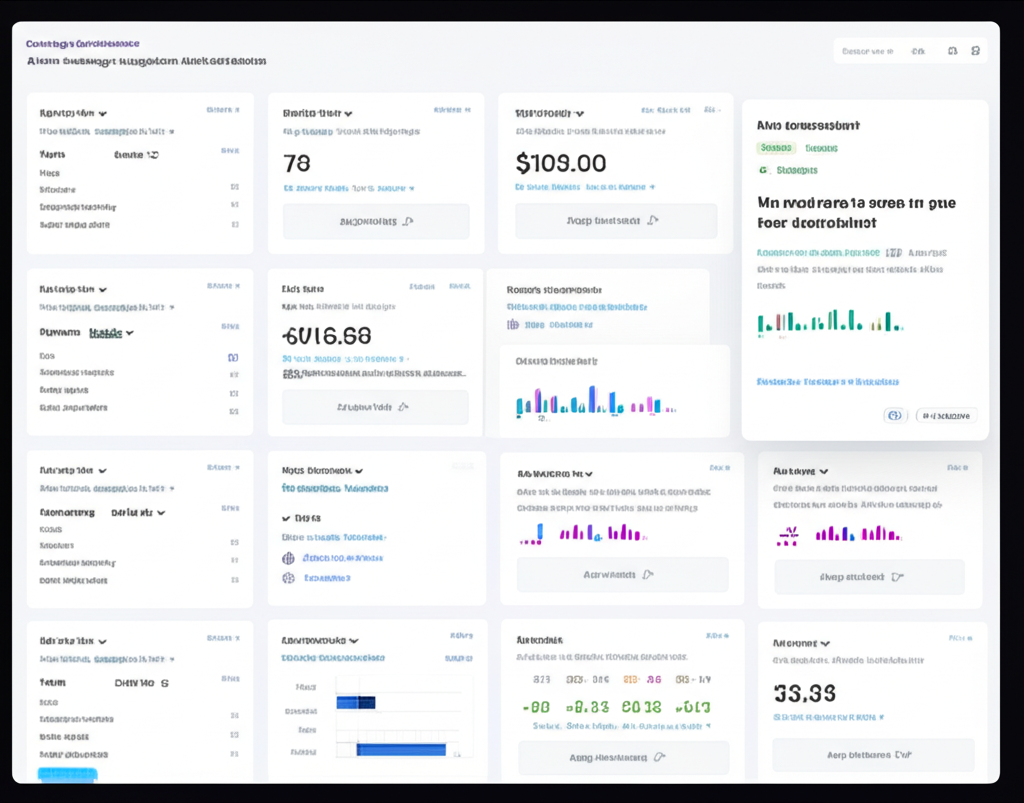Click the notifications icon at top right

[x=953, y=51]
